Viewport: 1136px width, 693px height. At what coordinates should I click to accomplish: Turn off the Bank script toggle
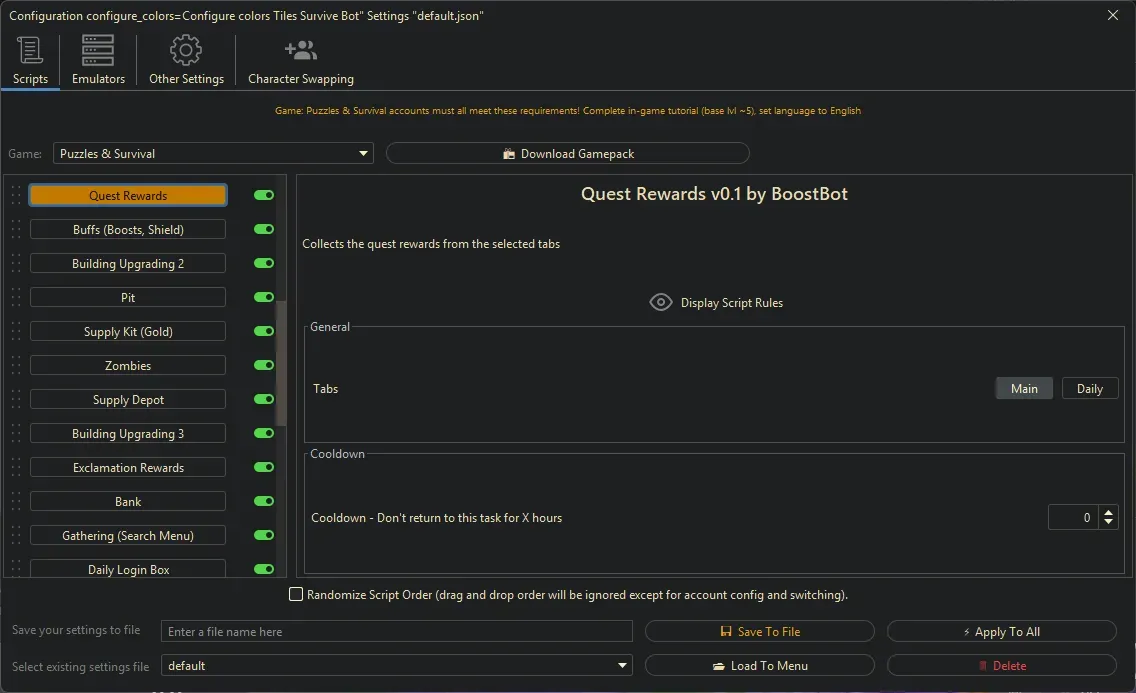click(x=263, y=501)
